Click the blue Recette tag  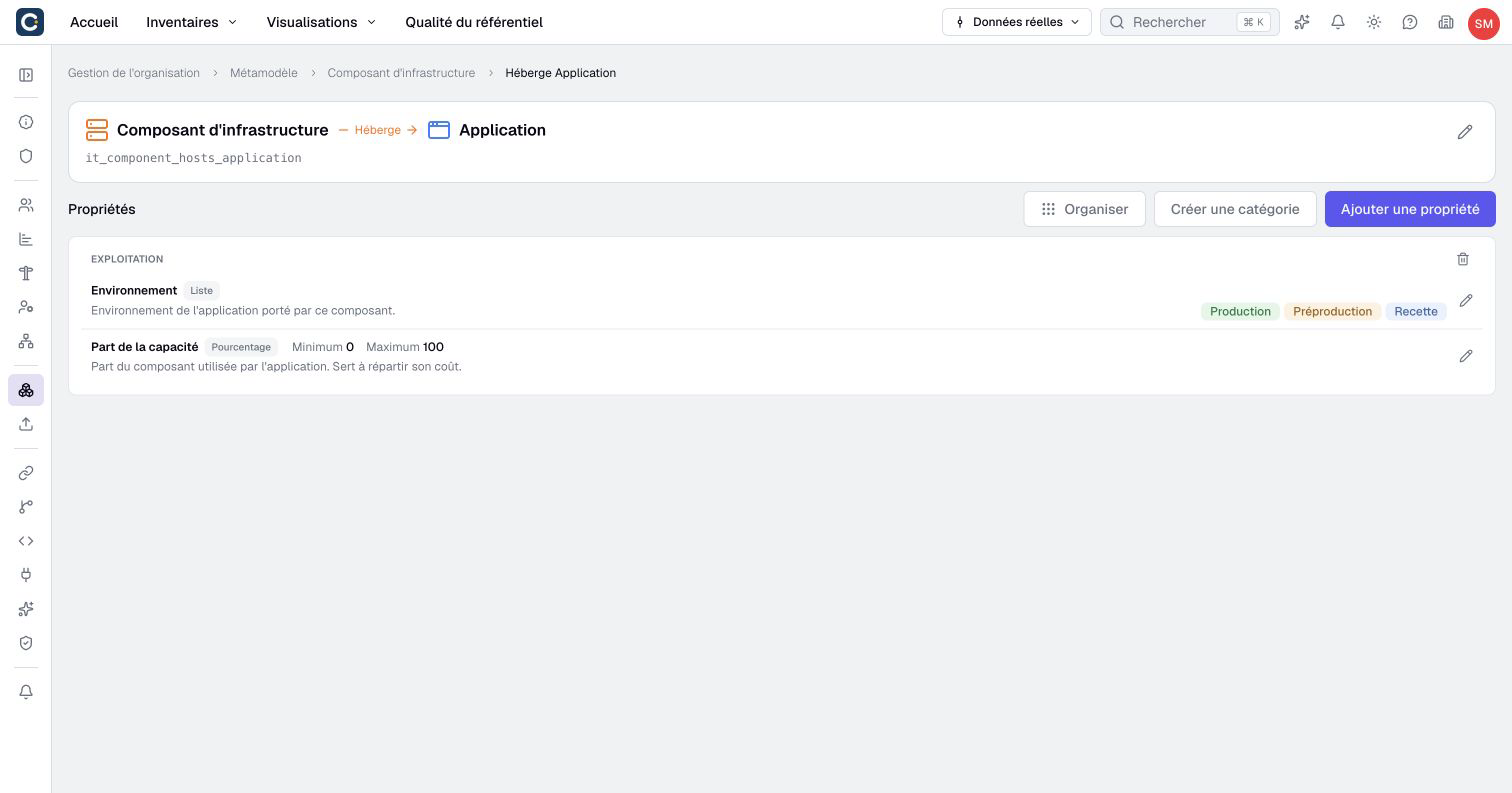pos(1416,311)
